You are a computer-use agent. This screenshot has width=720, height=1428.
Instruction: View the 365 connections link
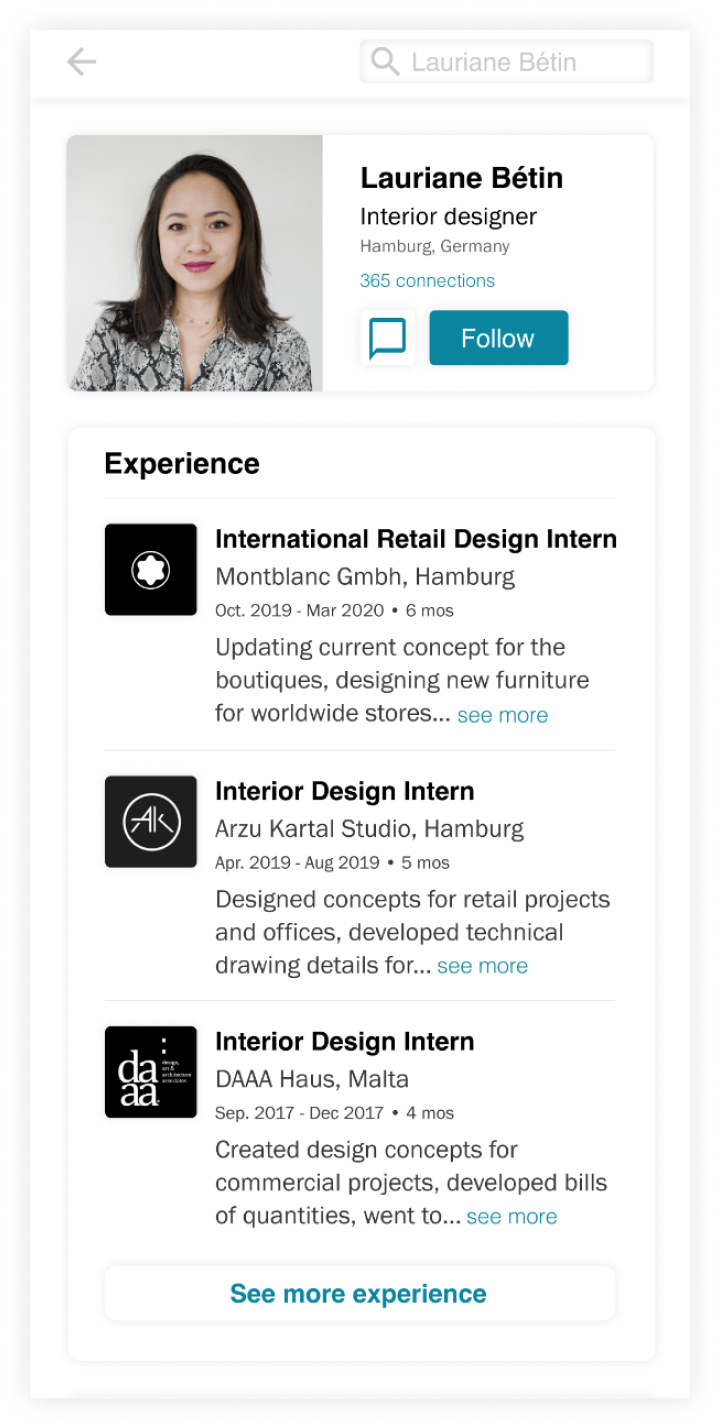427,281
